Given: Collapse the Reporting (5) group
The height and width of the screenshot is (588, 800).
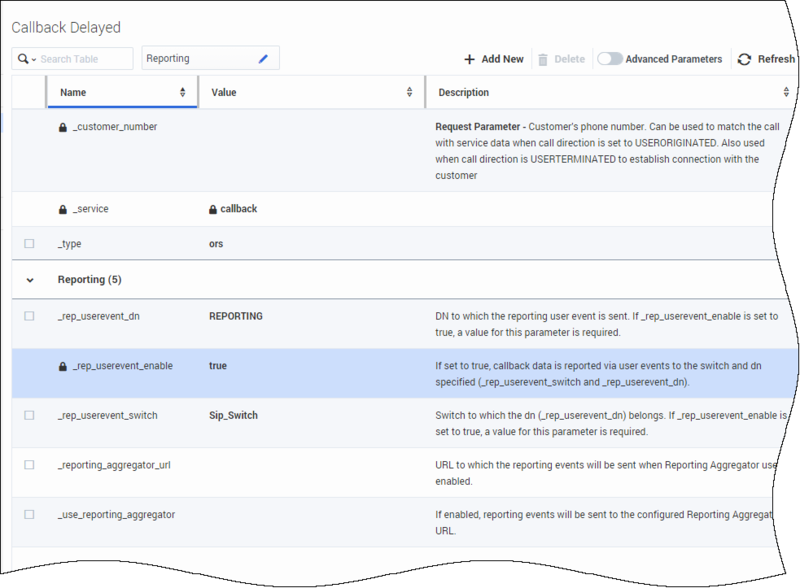Looking at the screenshot, I should pyautogui.click(x=29, y=280).
